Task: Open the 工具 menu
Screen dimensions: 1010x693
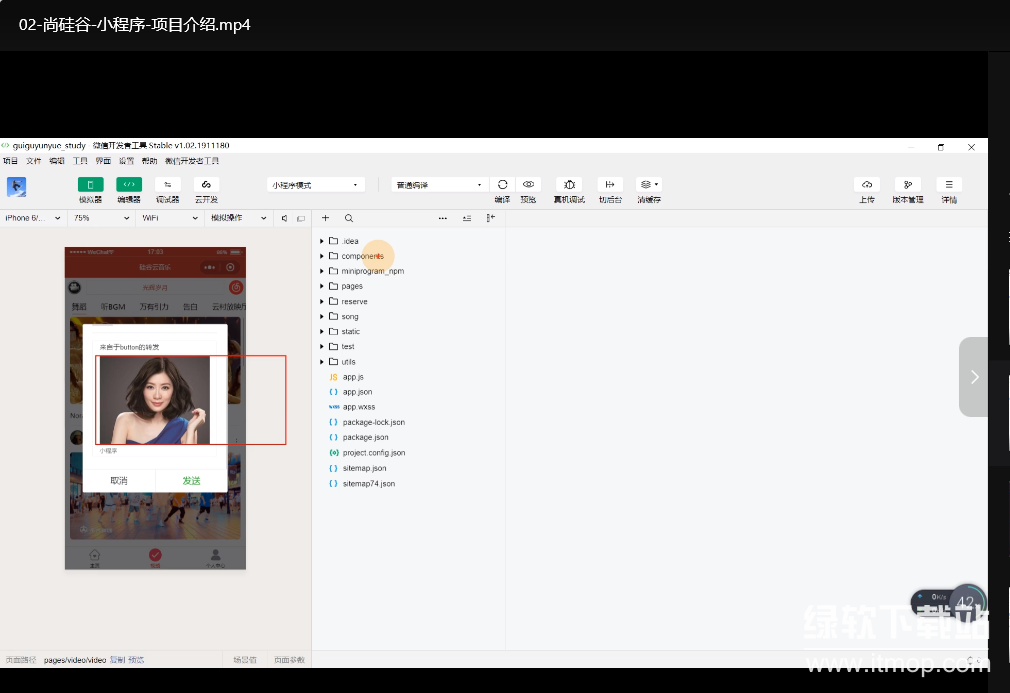Action: point(80,161)
